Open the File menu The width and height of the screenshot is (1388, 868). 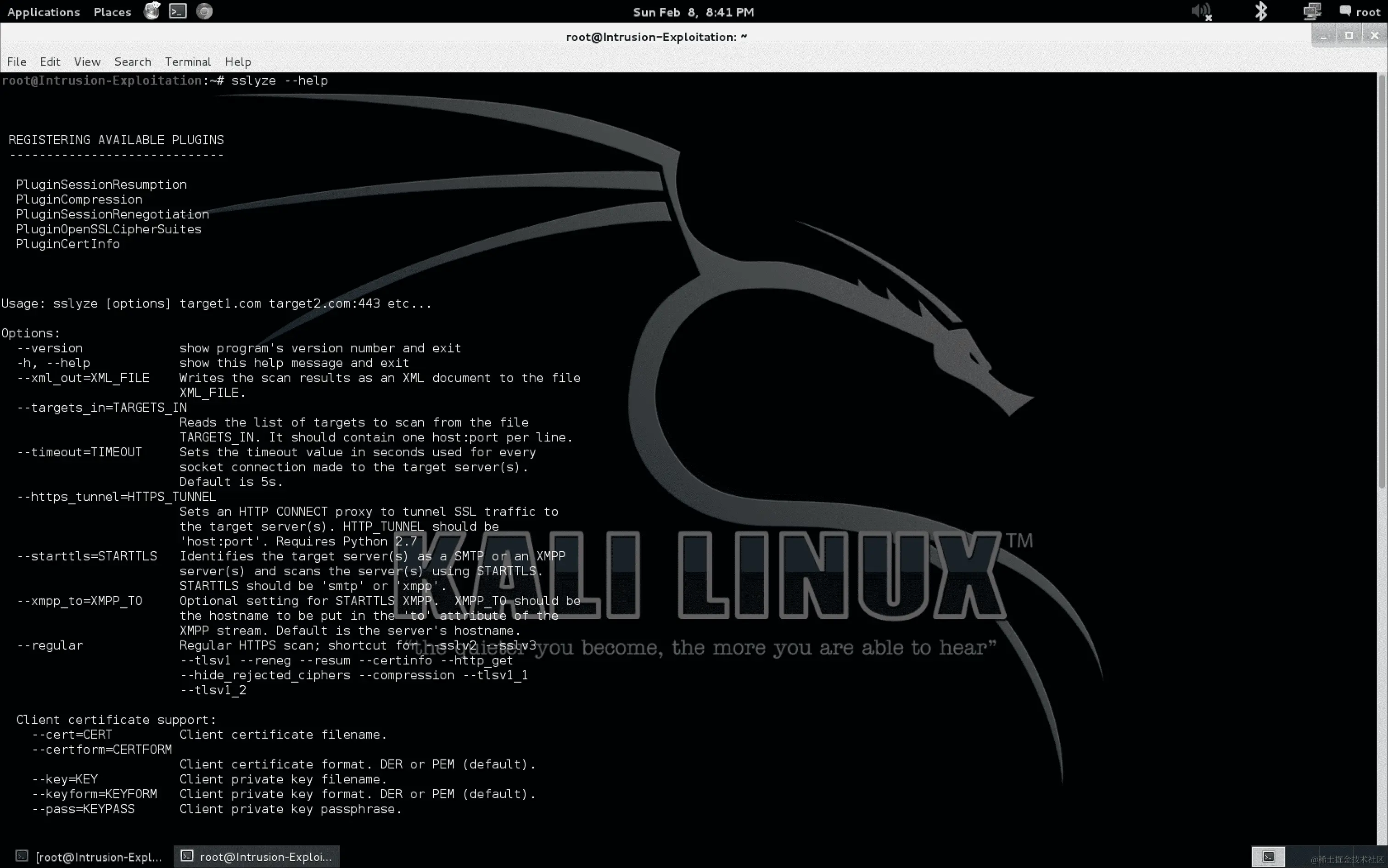17,62
